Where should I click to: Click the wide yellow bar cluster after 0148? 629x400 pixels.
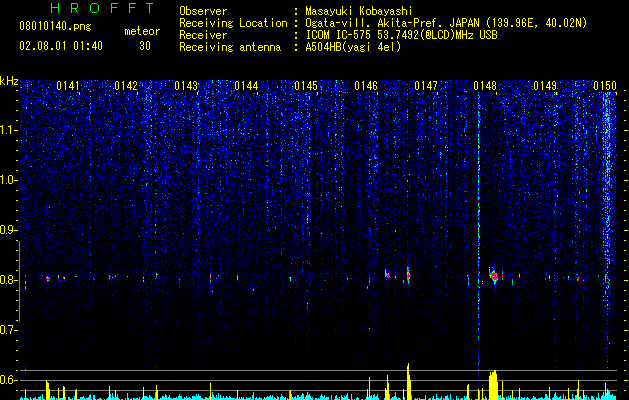(493, 385)
